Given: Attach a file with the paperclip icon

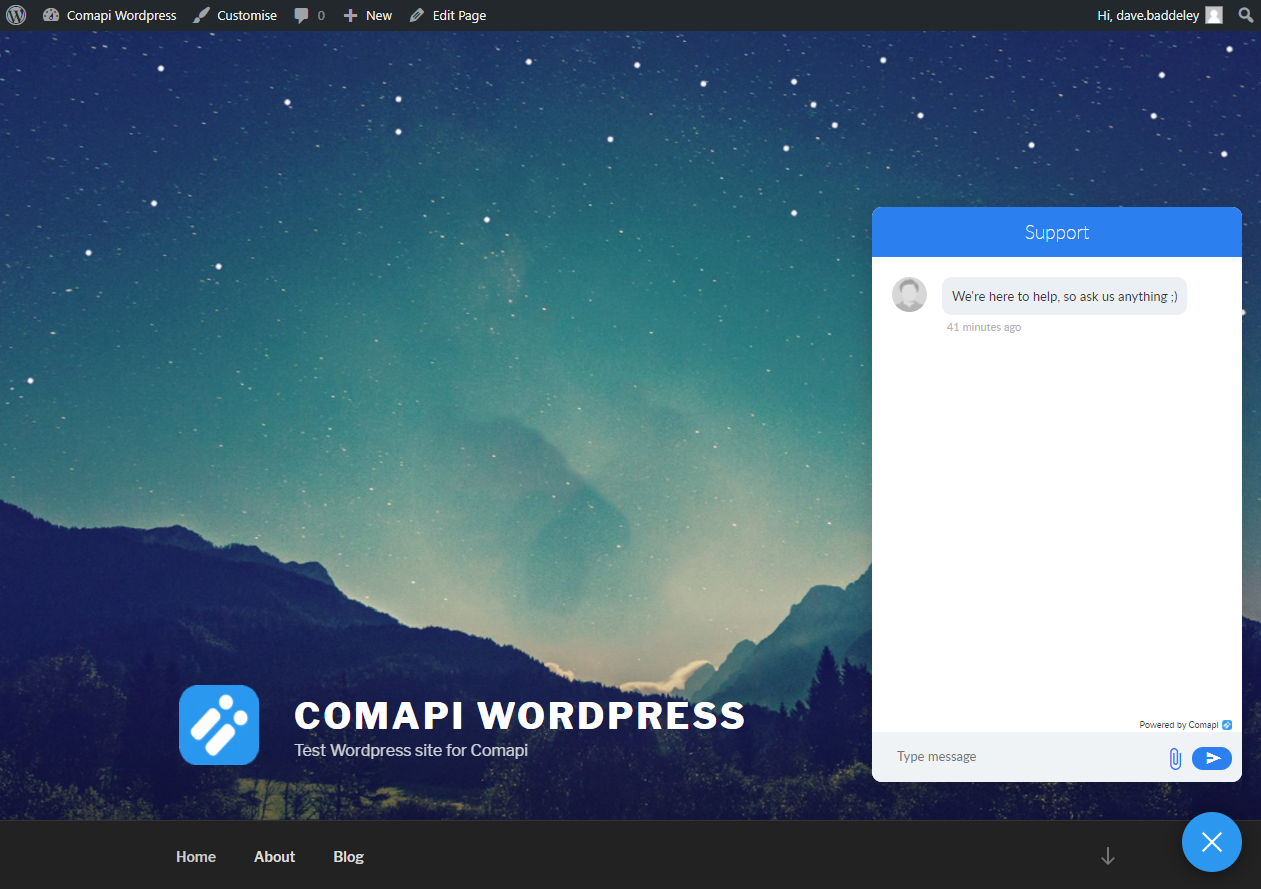Looking at the screenshot, I should 1175,758.
